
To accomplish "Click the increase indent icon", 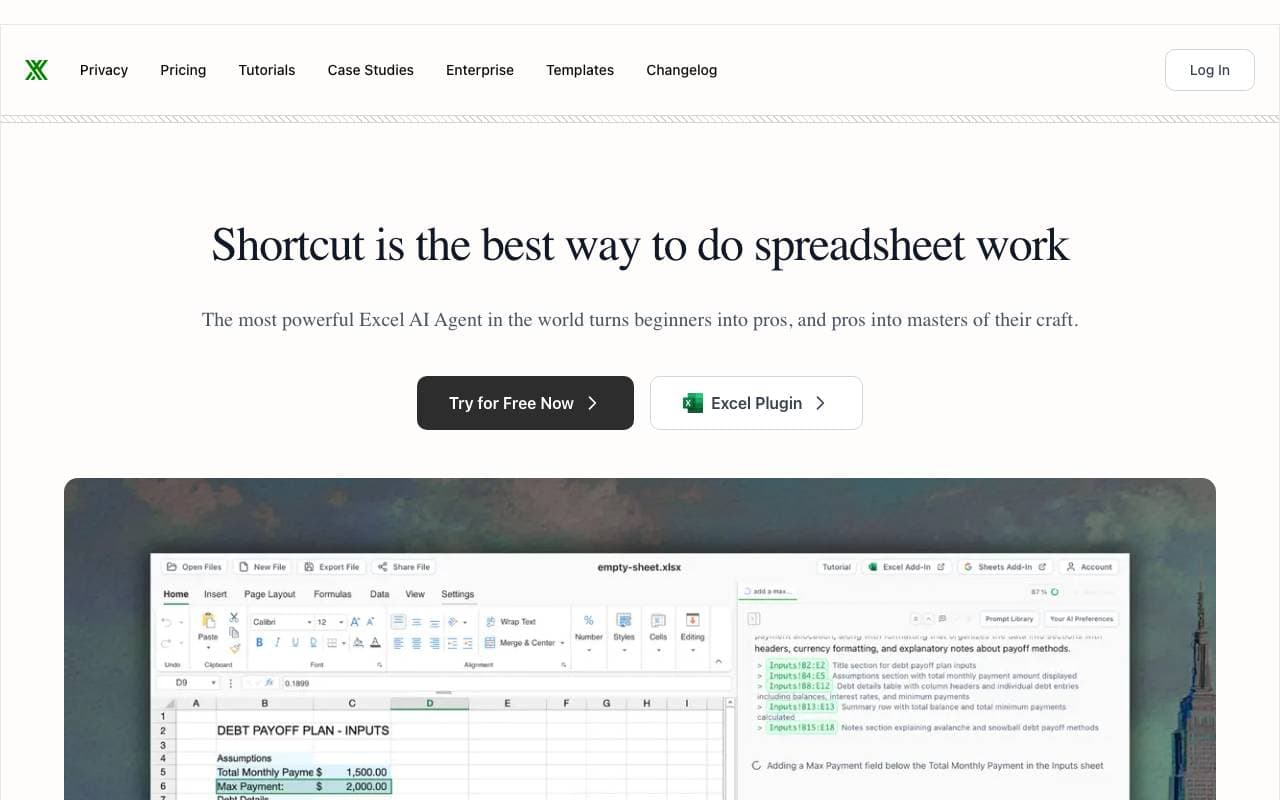I will (468, 643).
